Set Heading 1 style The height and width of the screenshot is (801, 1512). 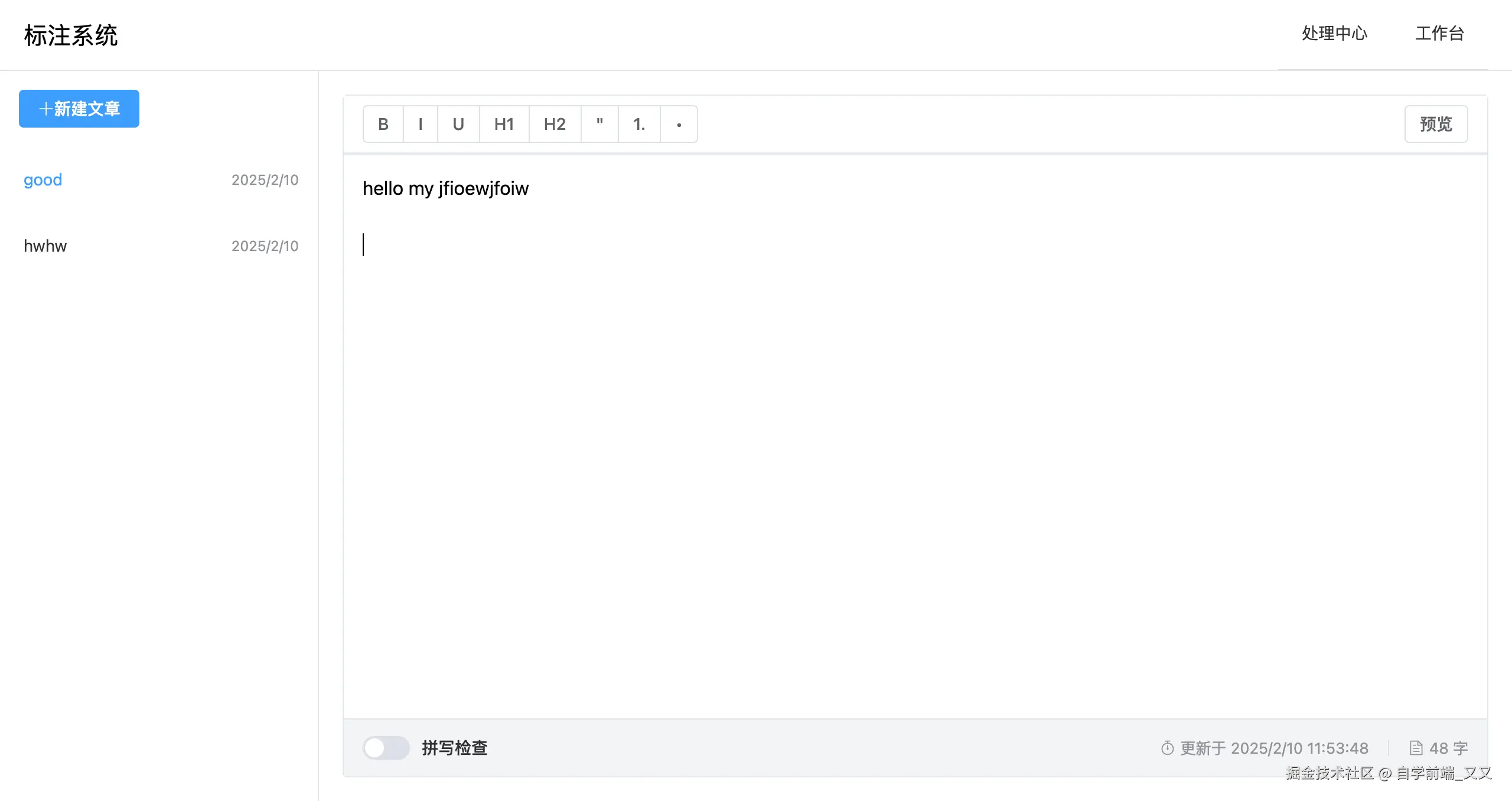pyautogui.click(x=504, y=124)
